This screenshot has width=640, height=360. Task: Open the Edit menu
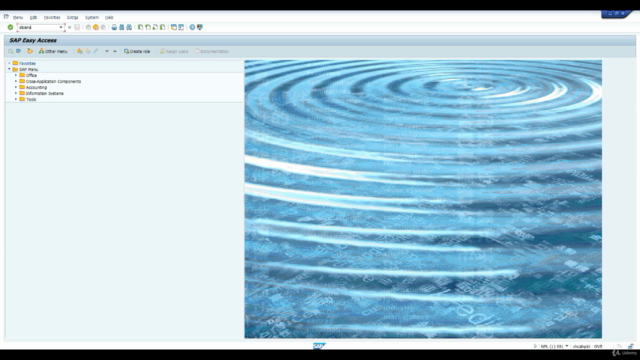pyautogui.click(x=33, y=18)
